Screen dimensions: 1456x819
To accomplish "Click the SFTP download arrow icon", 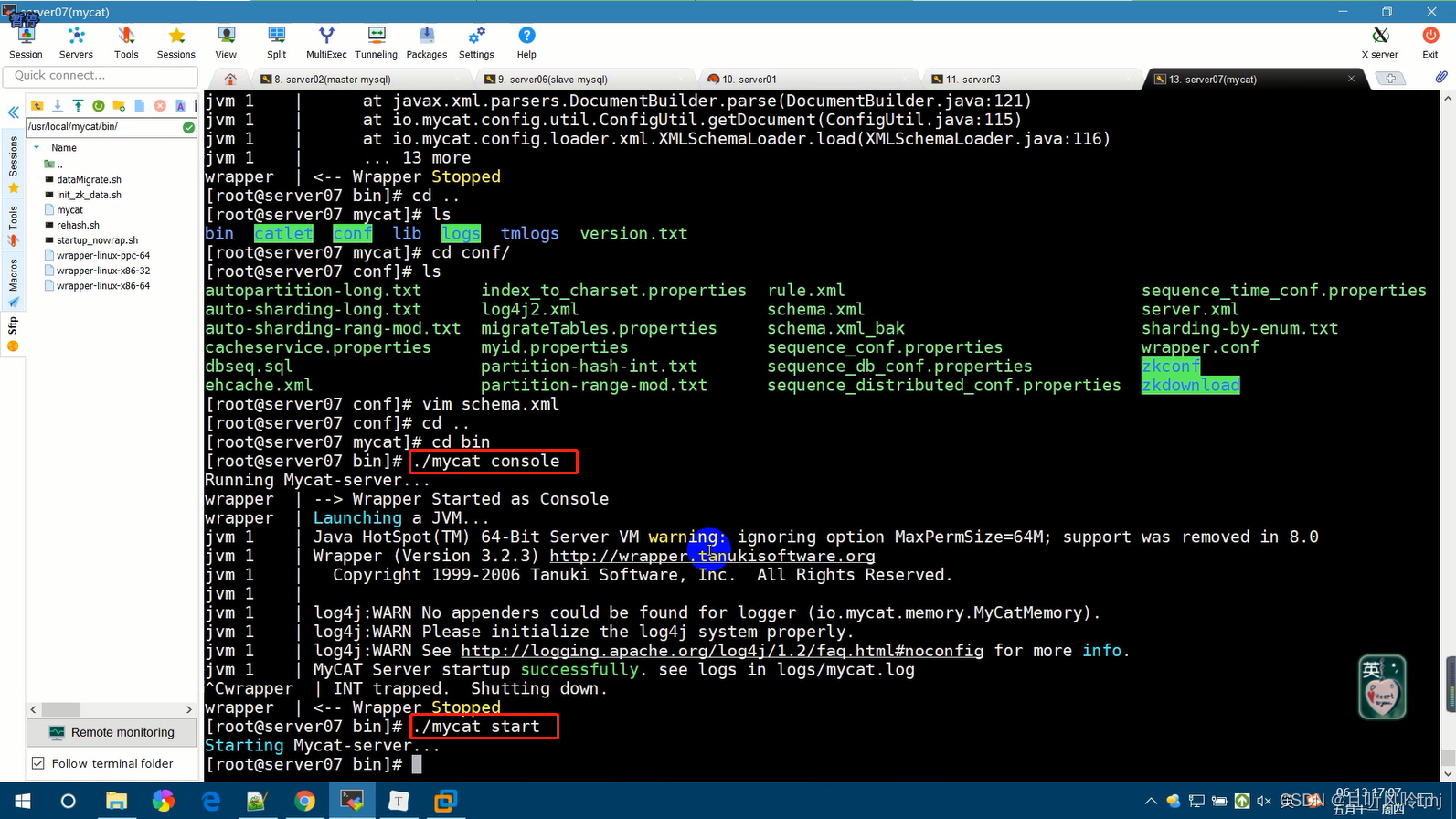I will 57,106.
